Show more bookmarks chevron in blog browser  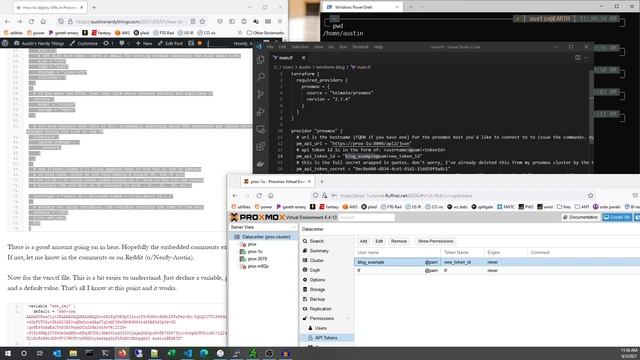click(239, 33)
